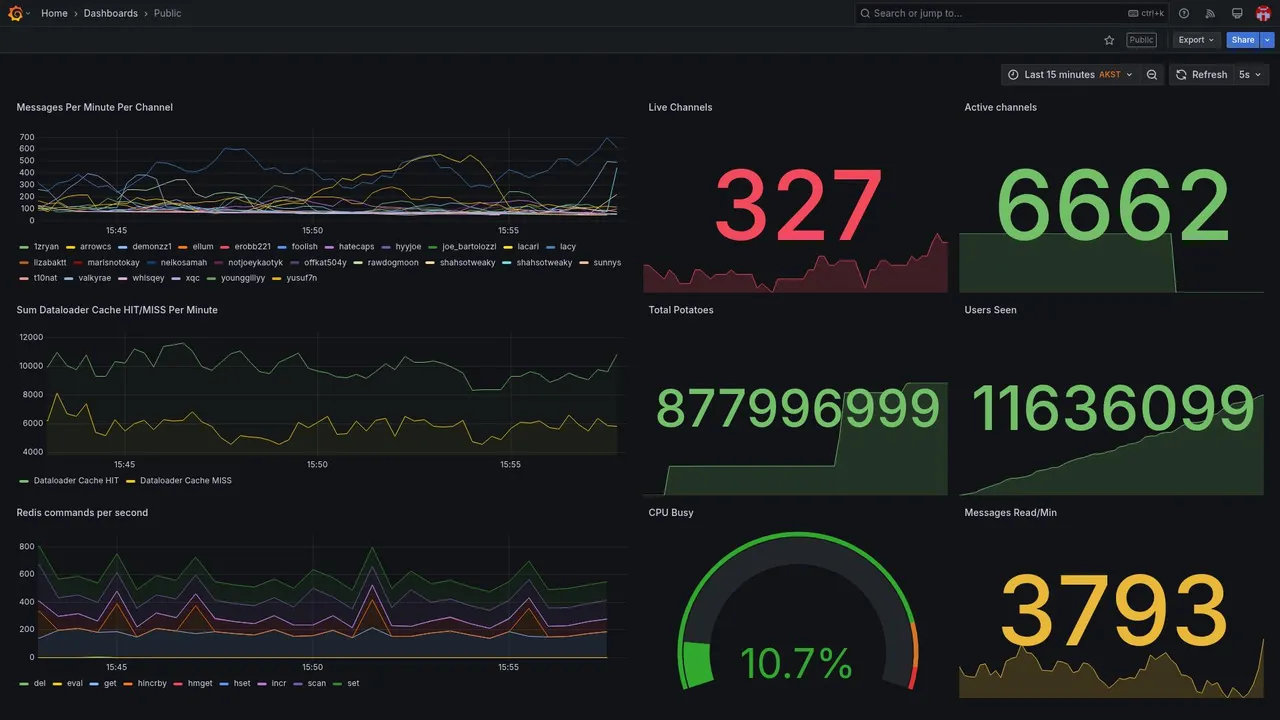Image resolution: width=1280 pixels, height=720 pixels.
Task: Click the 327 live channels value
Action: click(x=798, y=206)
